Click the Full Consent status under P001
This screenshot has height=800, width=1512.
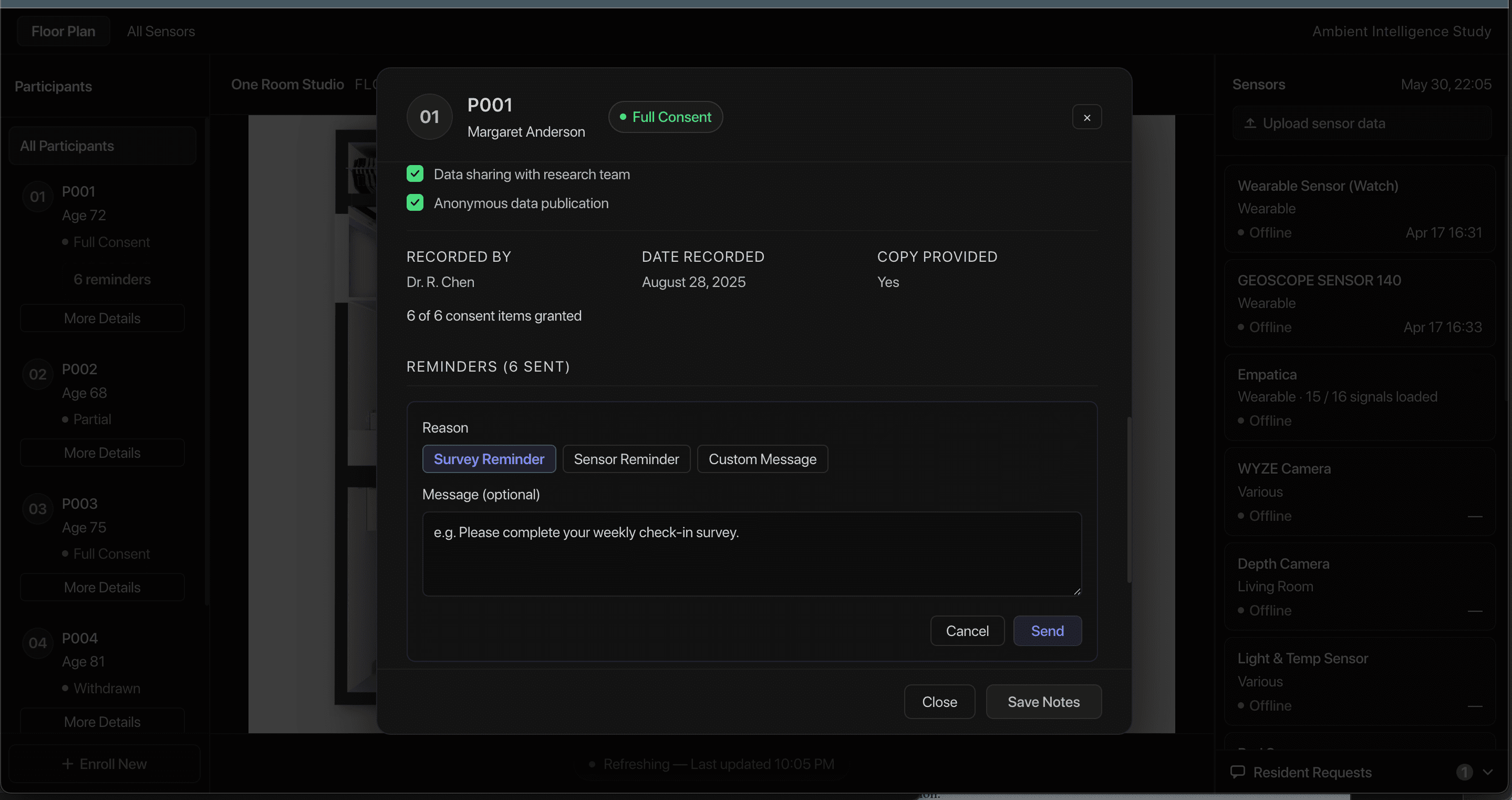coord(106,242)
